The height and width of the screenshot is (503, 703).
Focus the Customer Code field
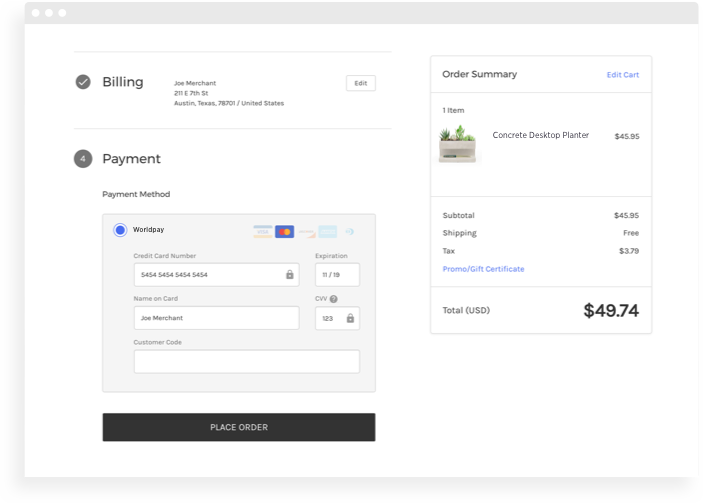click(247, 361)
